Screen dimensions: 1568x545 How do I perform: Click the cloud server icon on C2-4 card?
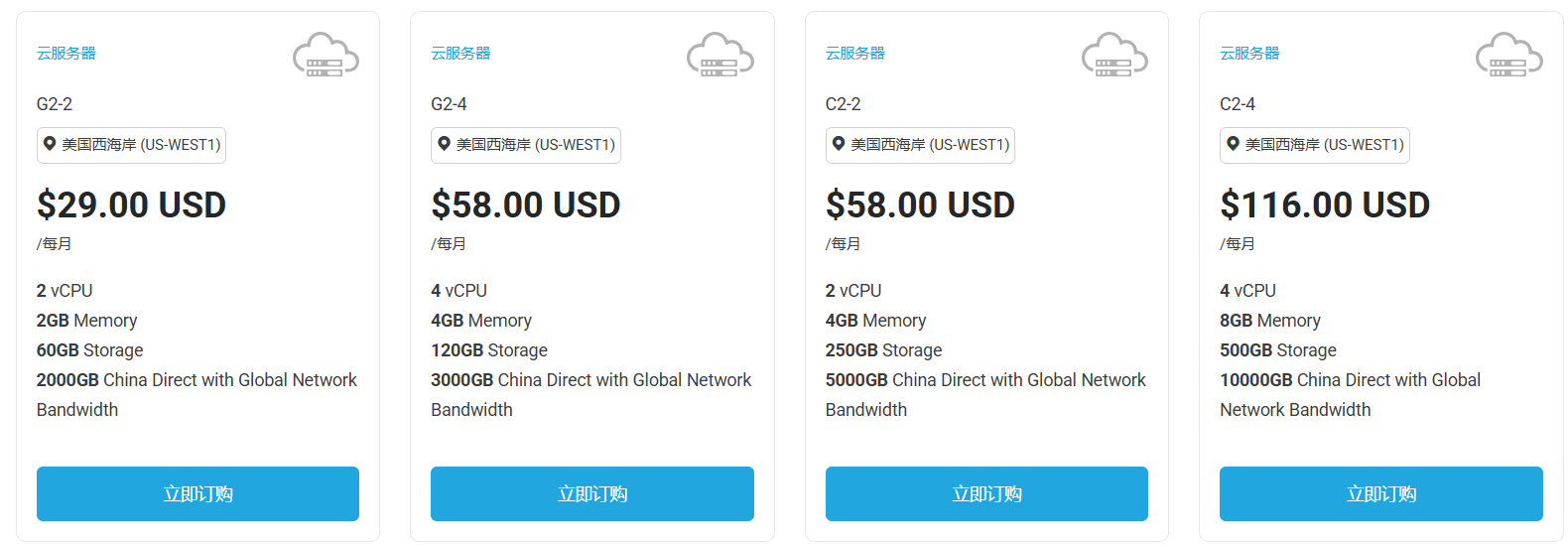1508,55
